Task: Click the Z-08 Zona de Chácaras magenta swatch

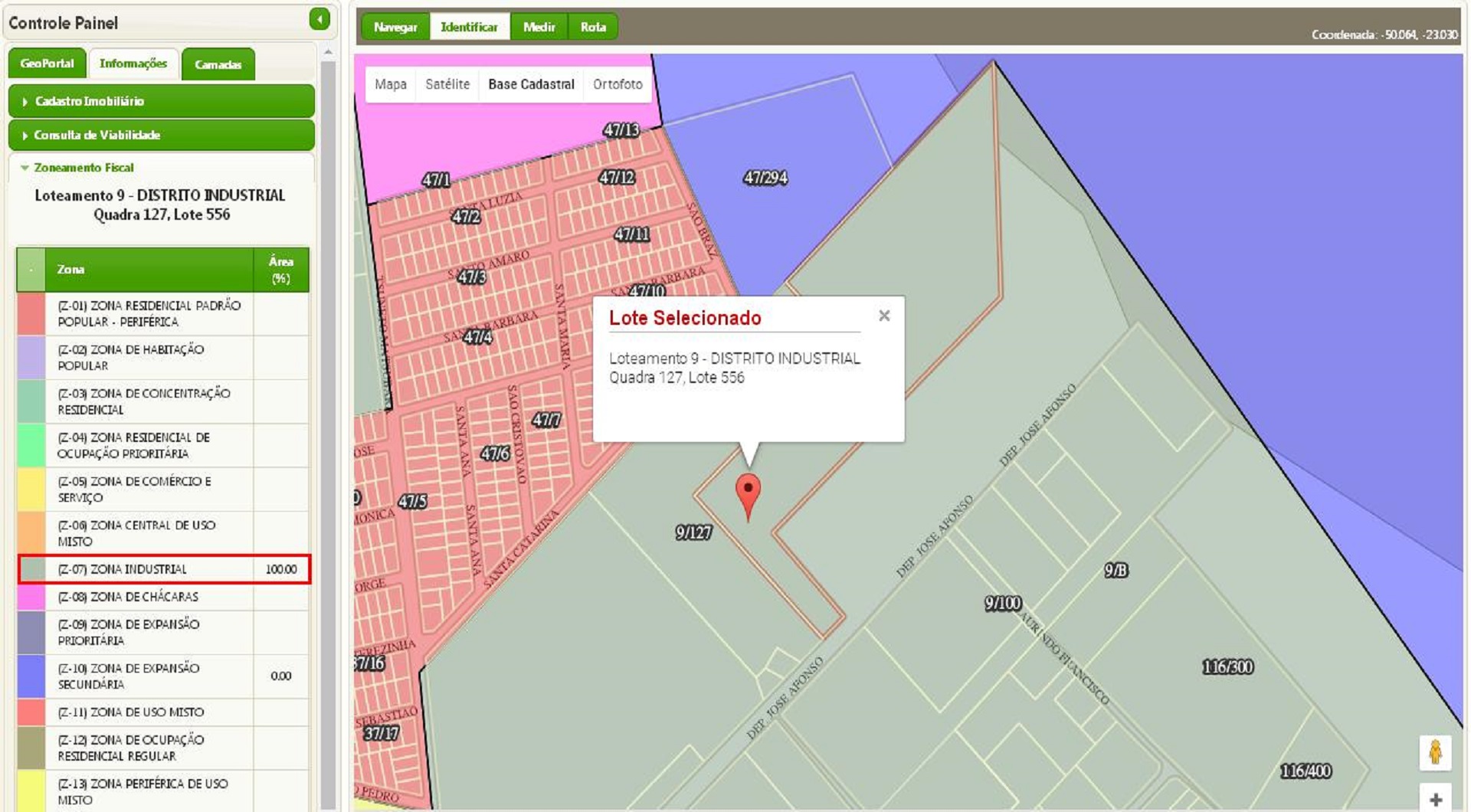Action: [31, 597]
